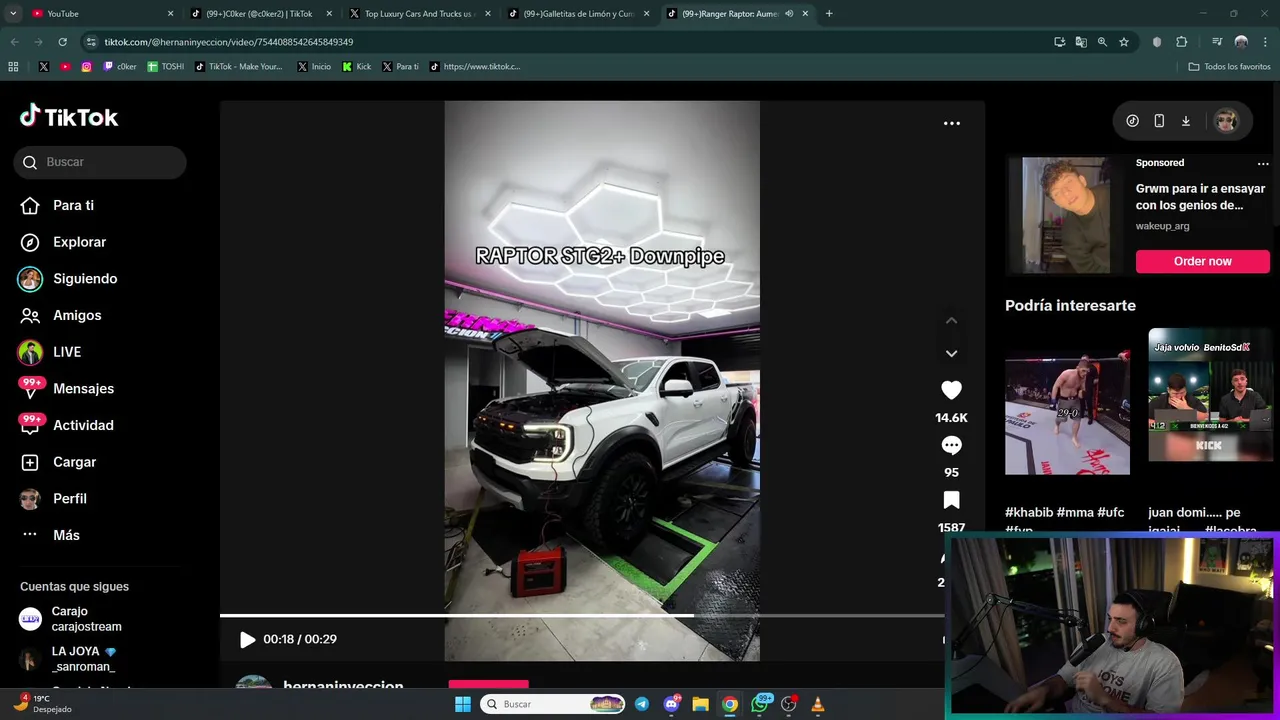Open the comments bubble showing 95
The image size is (1280, 720).
pyautogui.click(x=951, y=445)
